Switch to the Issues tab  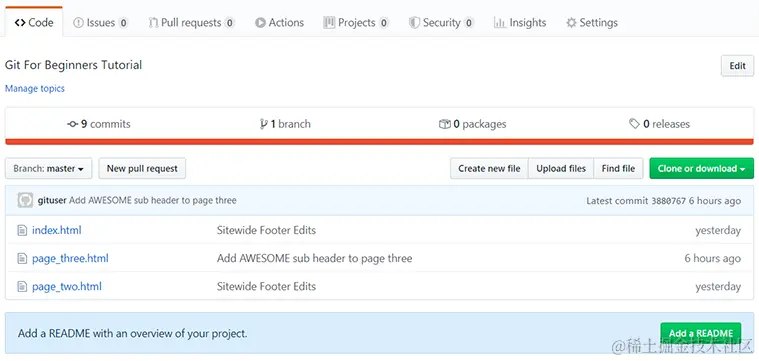point(101,22)
